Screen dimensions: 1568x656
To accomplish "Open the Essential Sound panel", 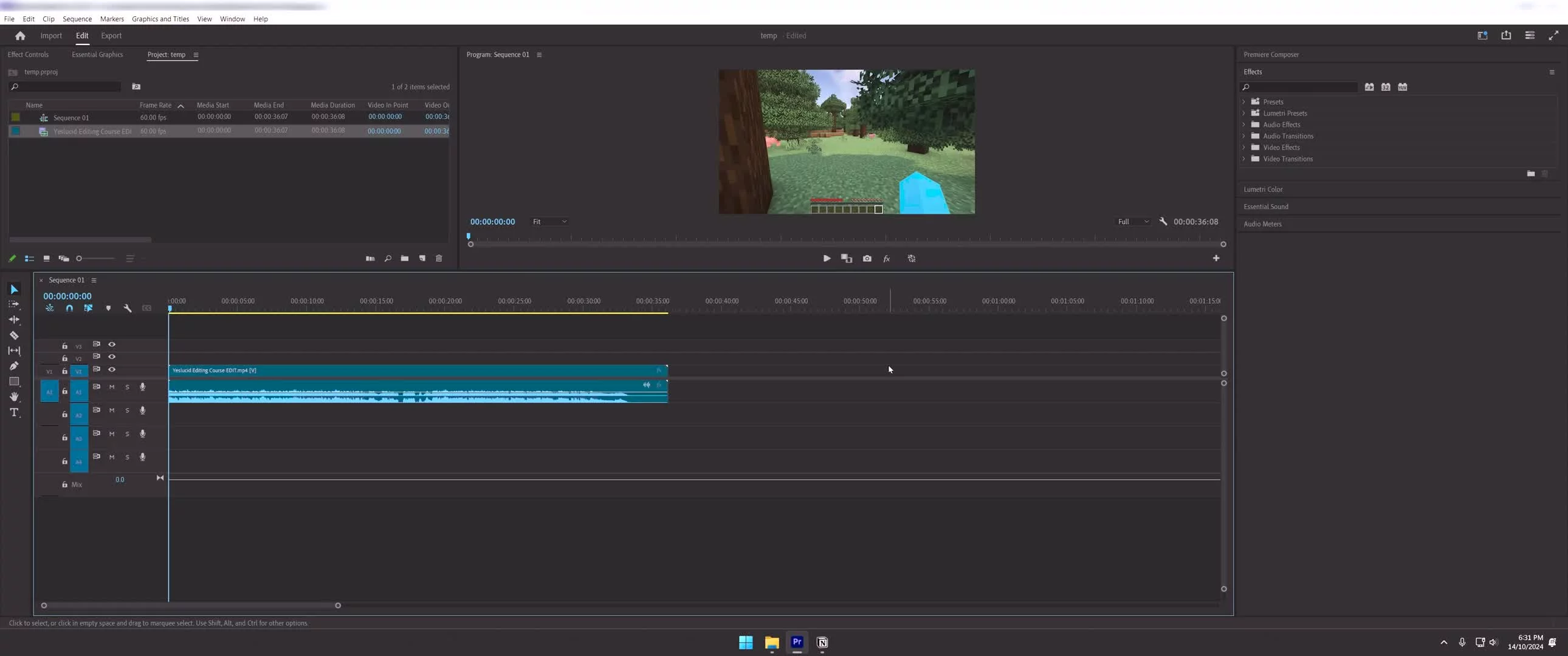I will pos(1266,207).
